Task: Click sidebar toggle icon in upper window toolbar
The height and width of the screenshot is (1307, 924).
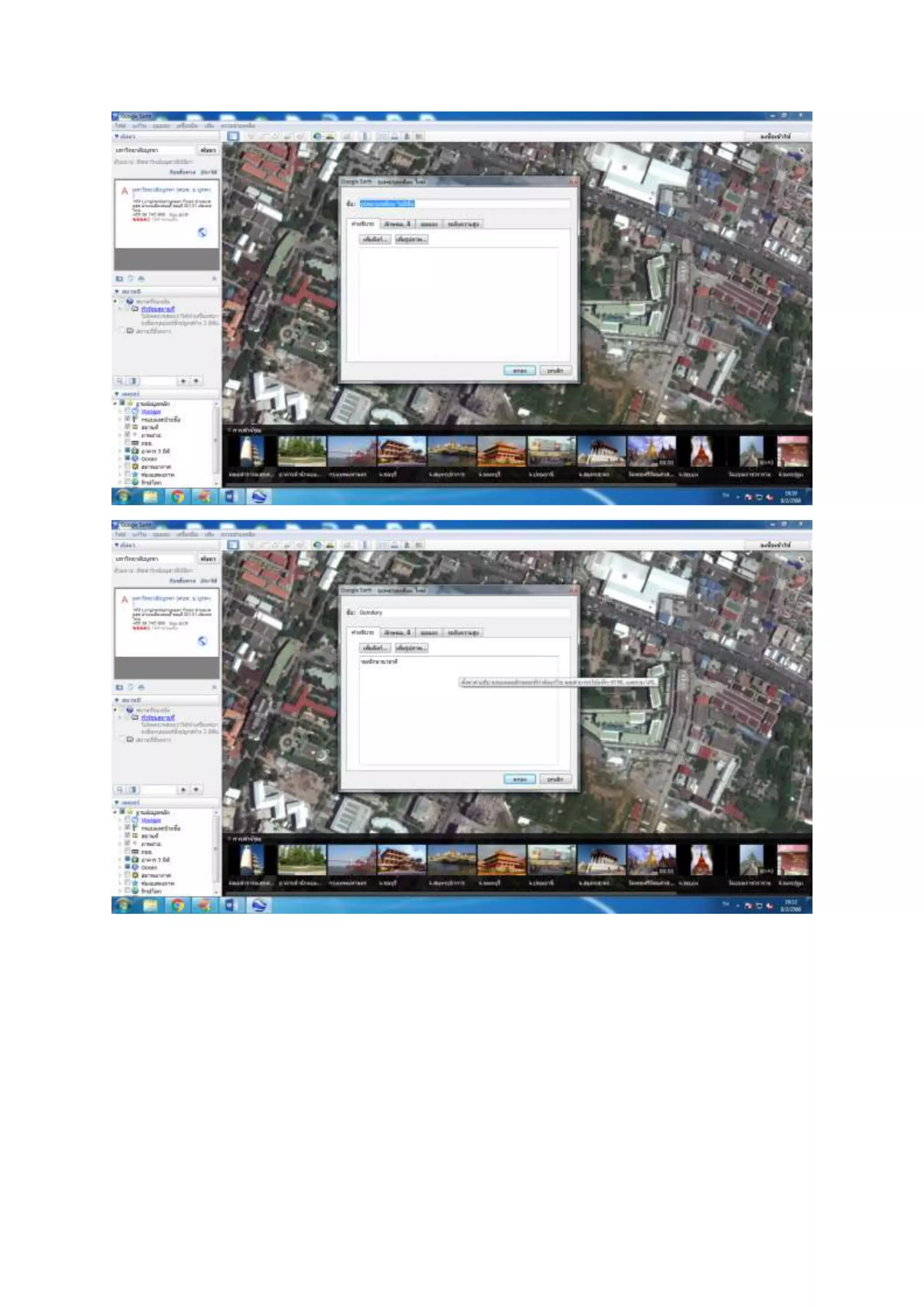Action: (233, 136)
